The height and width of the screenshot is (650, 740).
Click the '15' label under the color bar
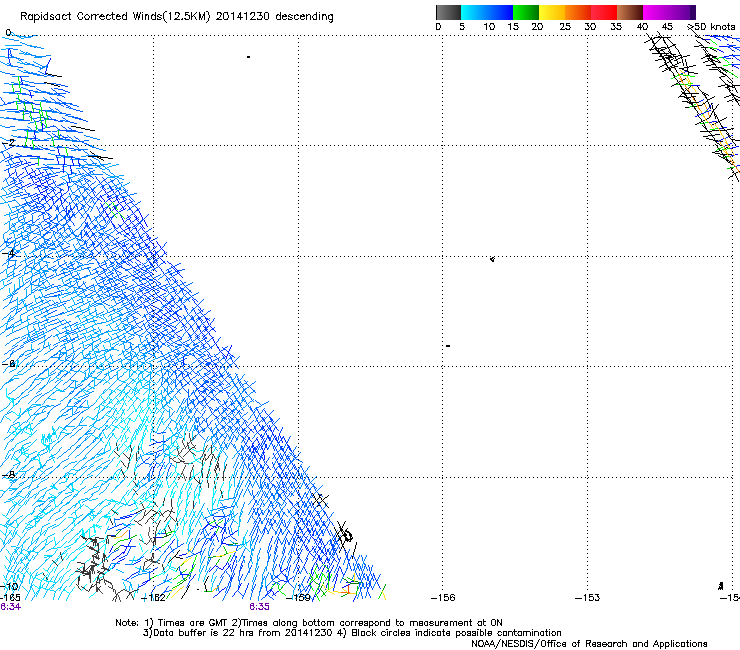click(x=513, y=27)
